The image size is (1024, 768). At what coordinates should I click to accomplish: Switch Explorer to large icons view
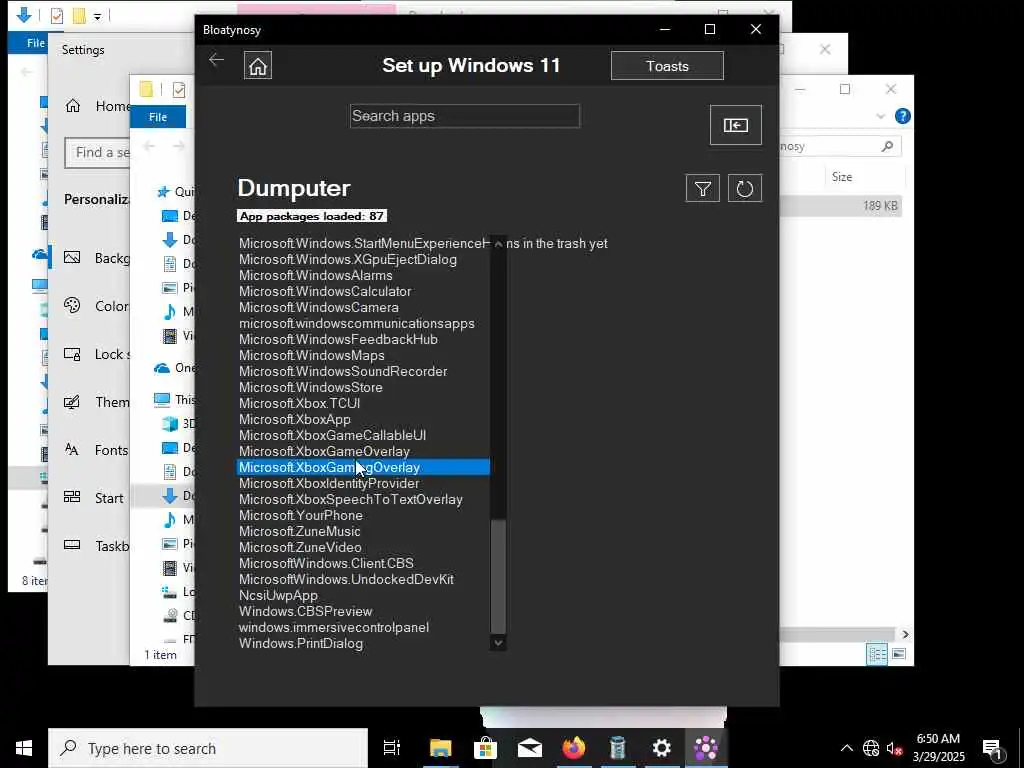click(x=899, y=654)
